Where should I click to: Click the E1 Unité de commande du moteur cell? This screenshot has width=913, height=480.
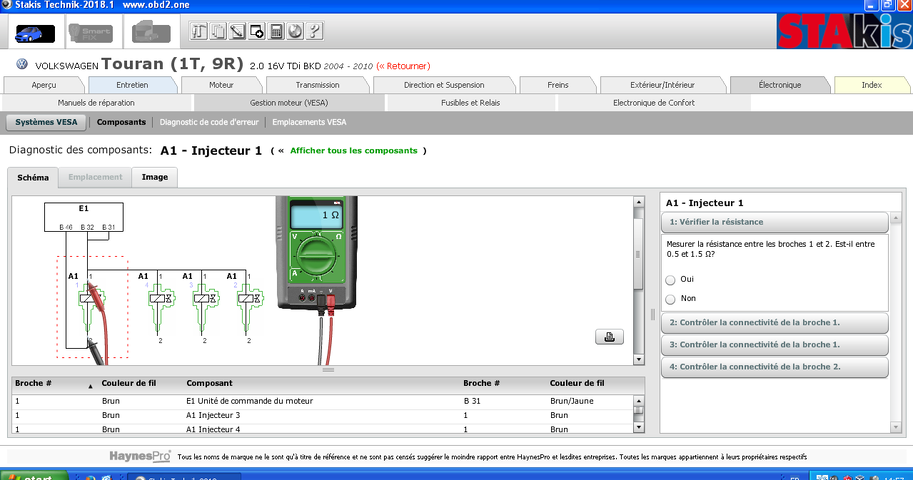coord(250,401)
